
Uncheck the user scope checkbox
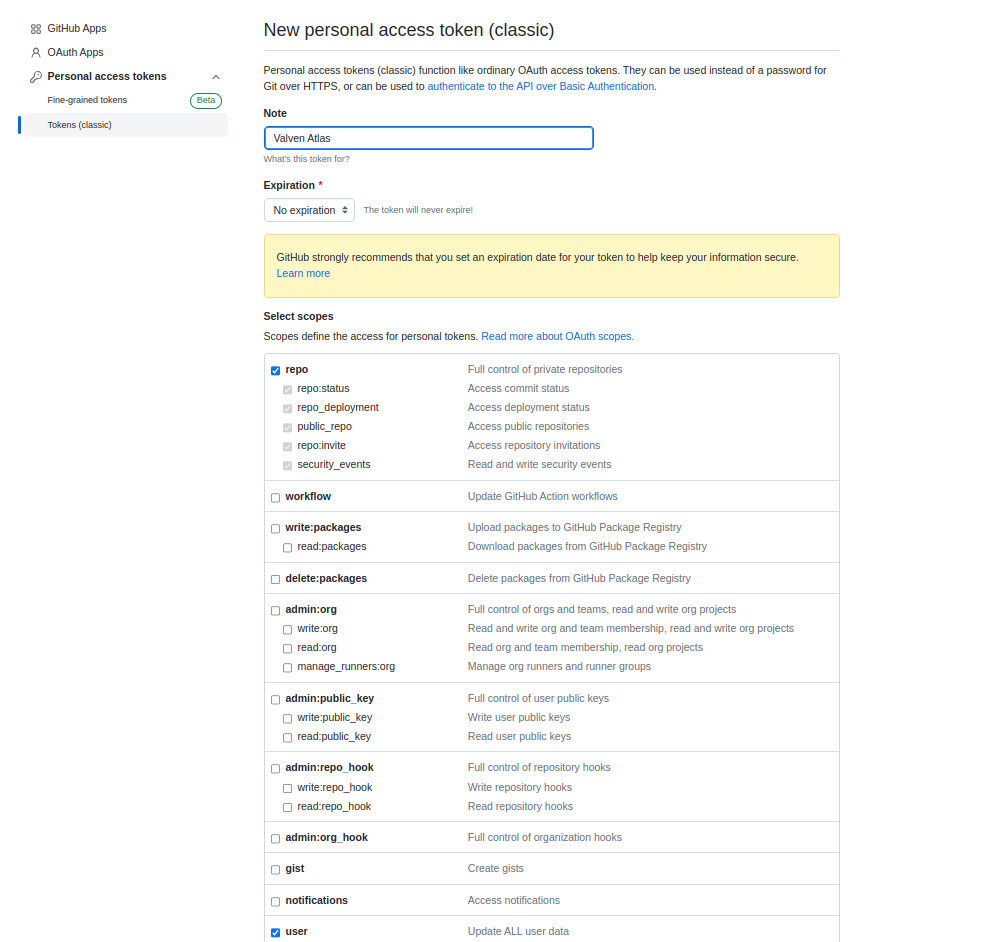pyautogui.click(x=276, y=933)
